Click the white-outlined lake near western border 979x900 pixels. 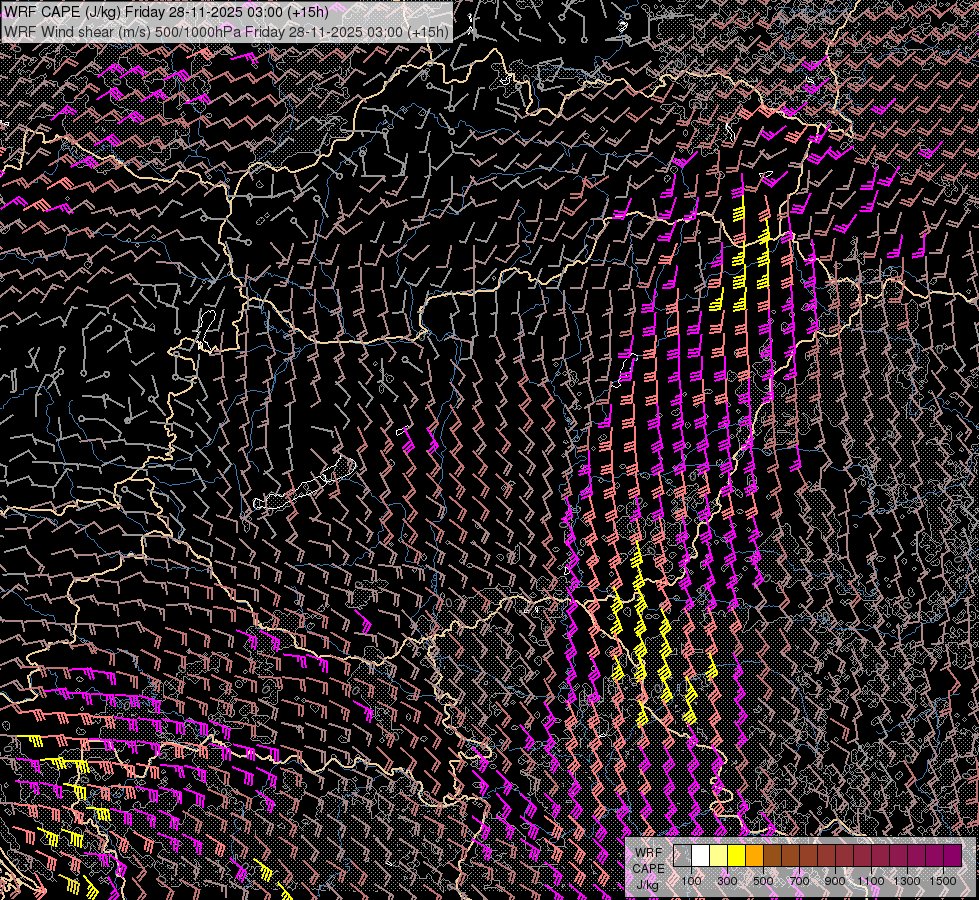coord(206,329)
